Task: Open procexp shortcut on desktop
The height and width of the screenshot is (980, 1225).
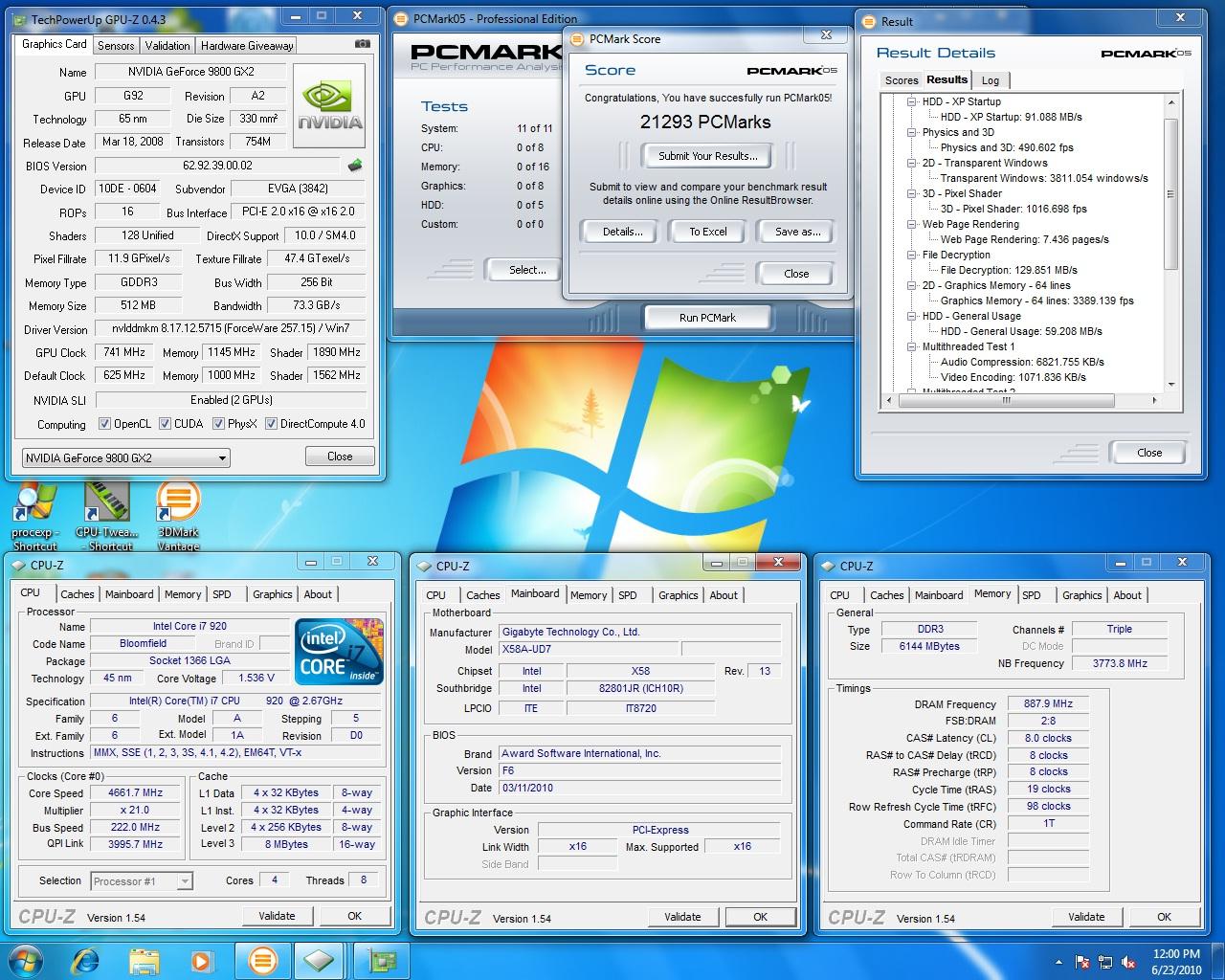Action: pyautogui.click(x=34, y=517)
